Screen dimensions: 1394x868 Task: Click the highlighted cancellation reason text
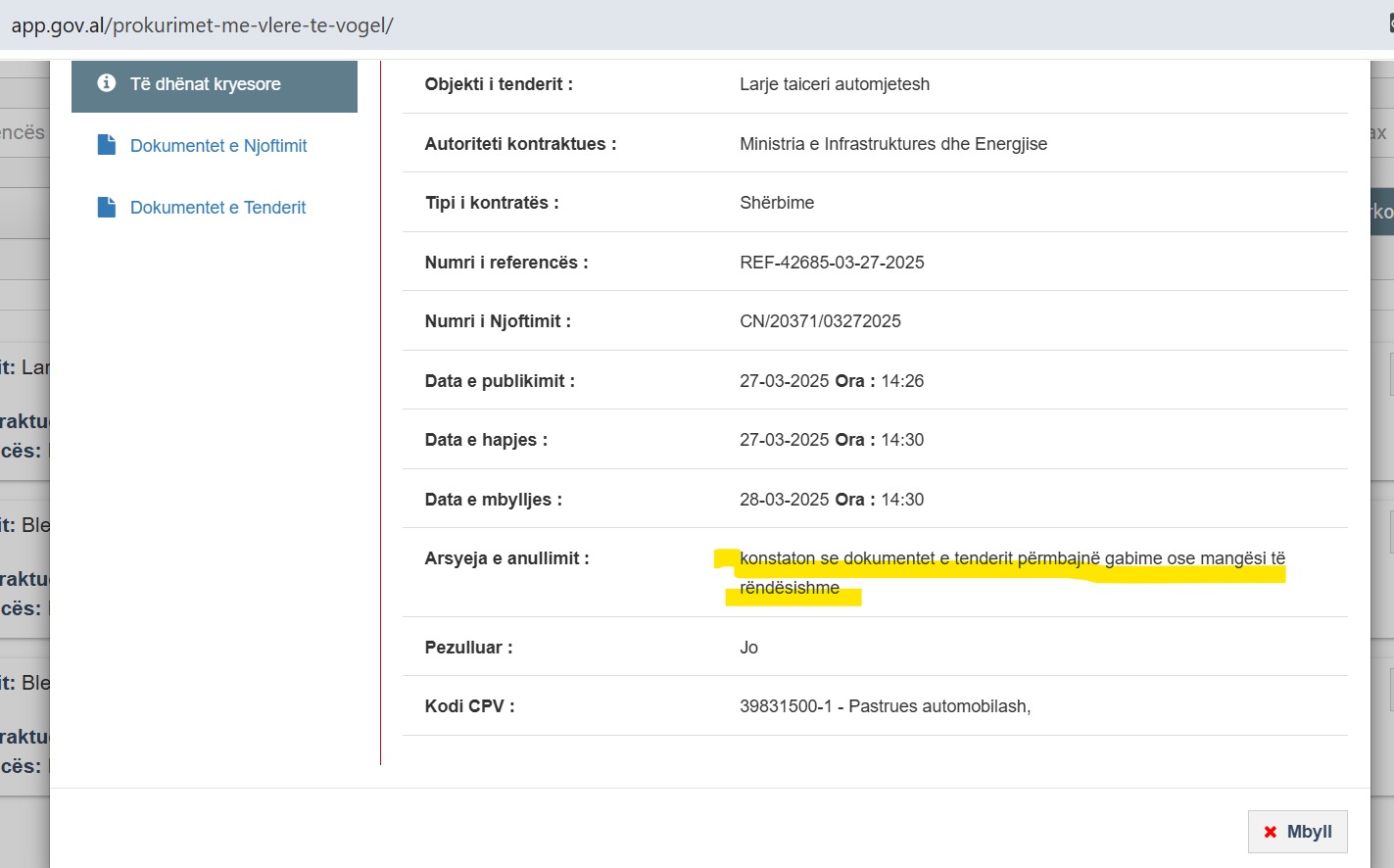[x=1011, y=559]
